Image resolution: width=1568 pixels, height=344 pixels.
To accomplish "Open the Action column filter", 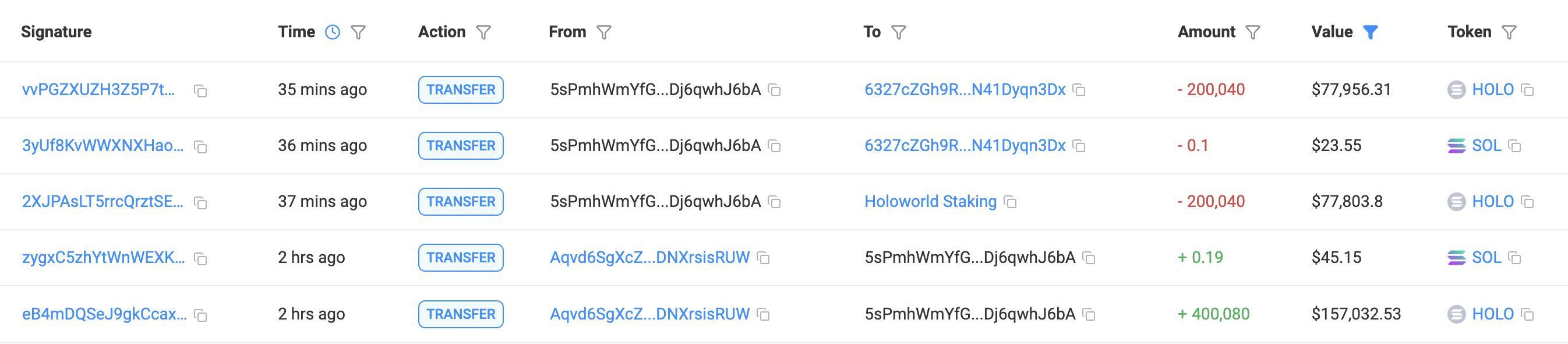I will 483,32.
